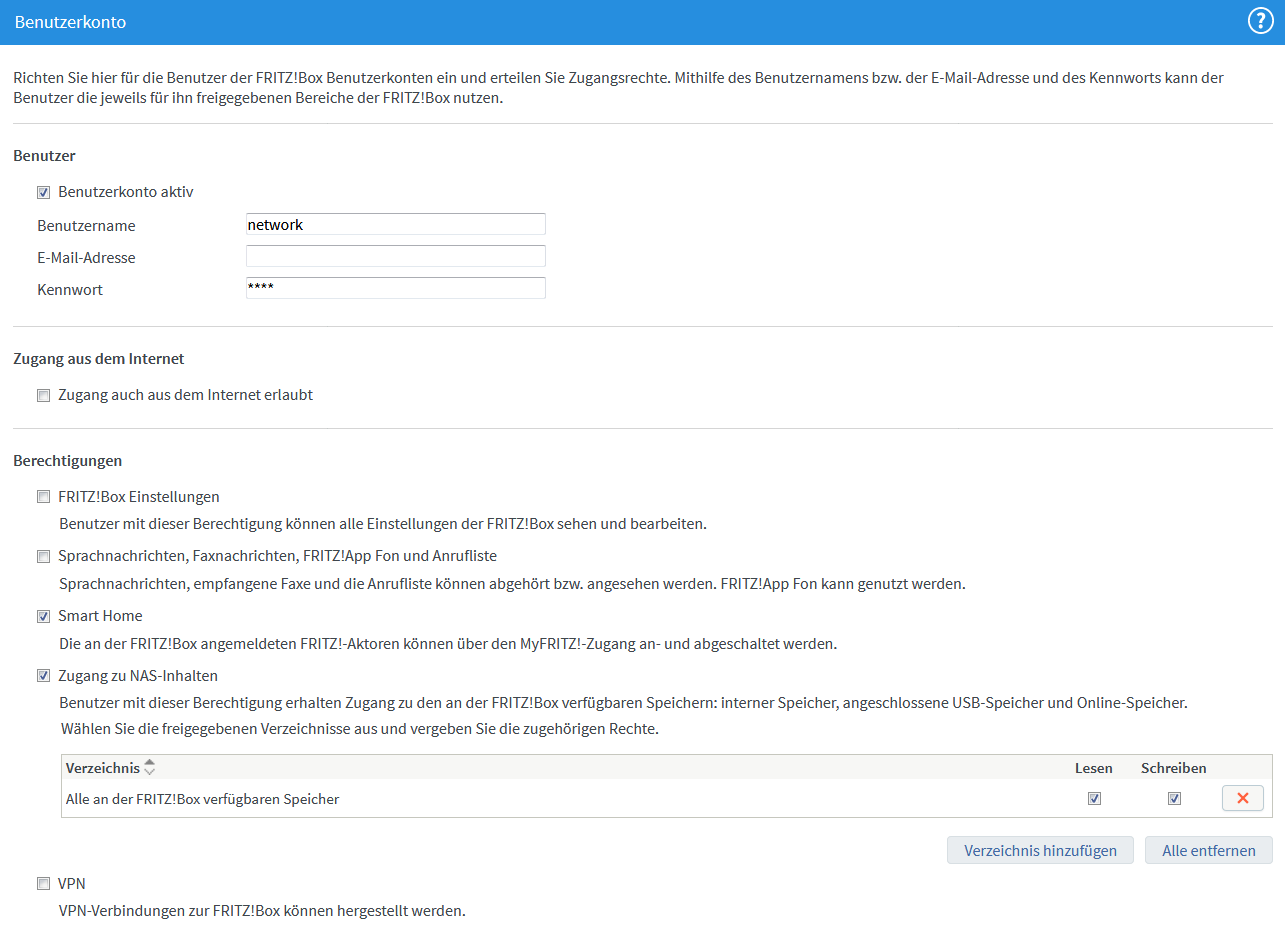This screenshot has width=1285, height=925.
Task: Click the Berechtigungen section heading
Action: pyautogui.click(x=68, y=461)
